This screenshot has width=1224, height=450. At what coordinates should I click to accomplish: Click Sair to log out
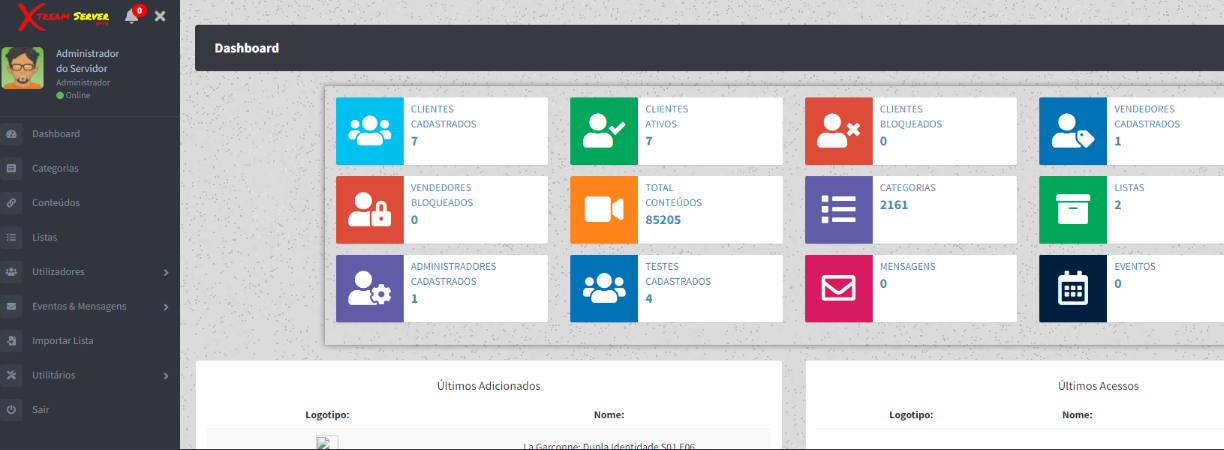40,410
